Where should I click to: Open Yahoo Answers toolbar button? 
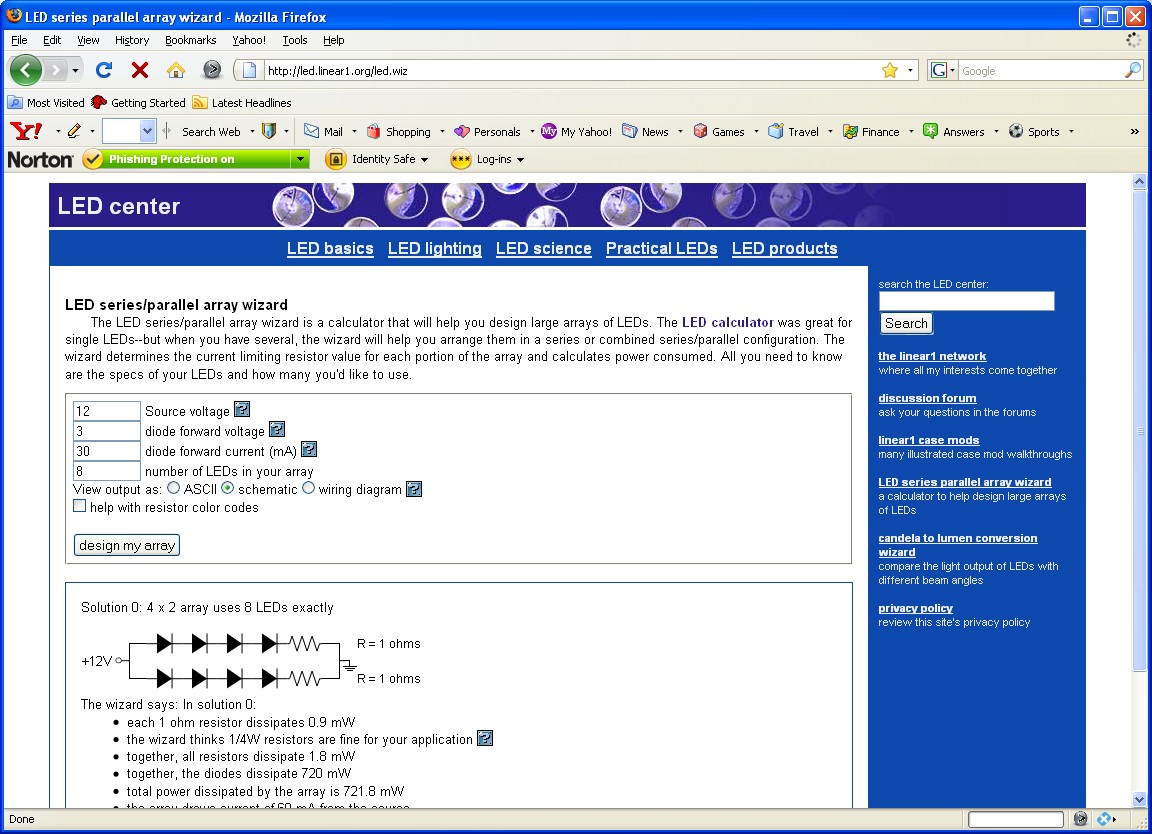tap(954, 132)
